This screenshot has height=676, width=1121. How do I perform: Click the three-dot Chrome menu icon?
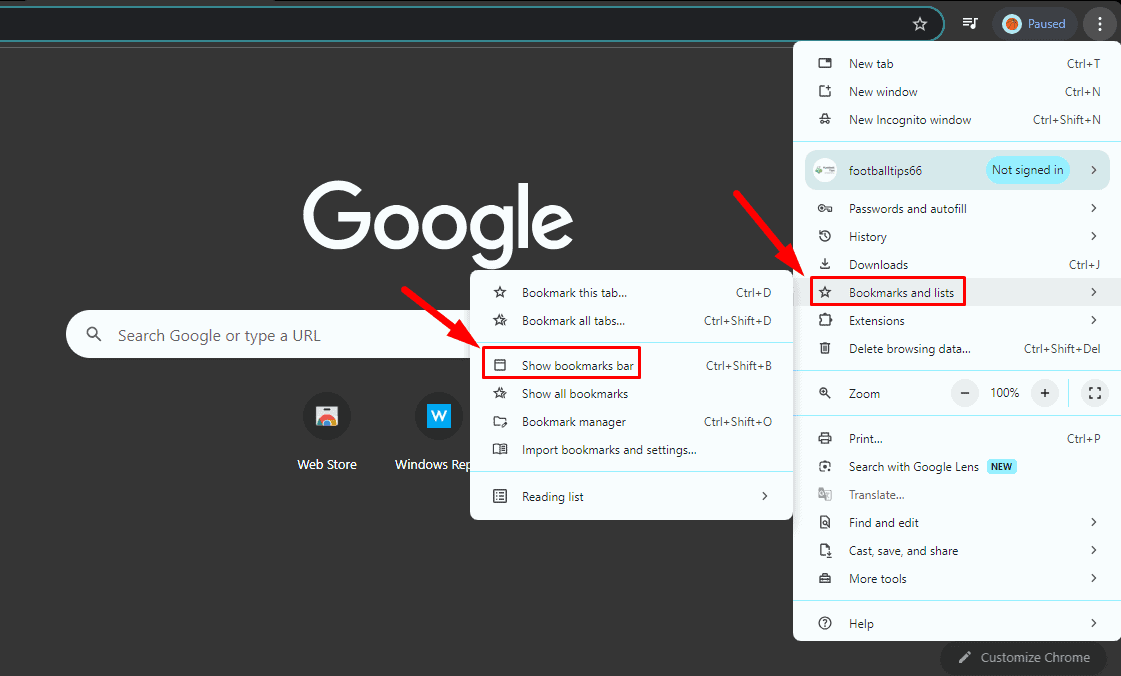(x=1100, y=24)
